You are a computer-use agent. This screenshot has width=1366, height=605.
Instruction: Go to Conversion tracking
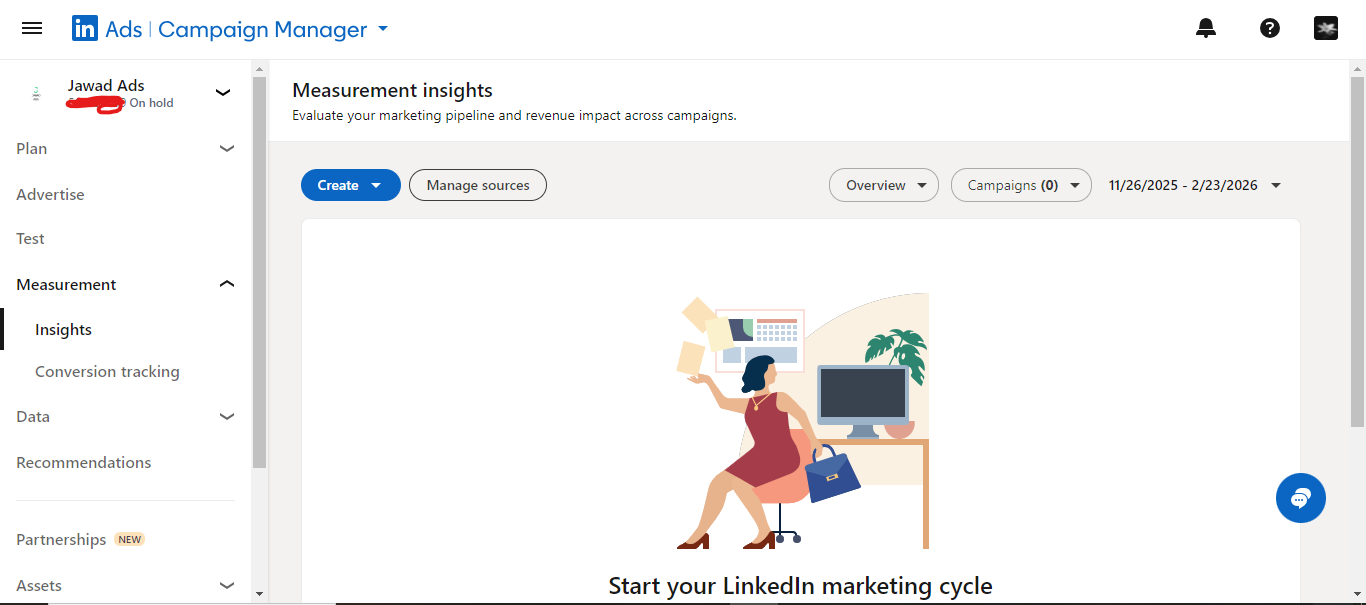(107, 372)
